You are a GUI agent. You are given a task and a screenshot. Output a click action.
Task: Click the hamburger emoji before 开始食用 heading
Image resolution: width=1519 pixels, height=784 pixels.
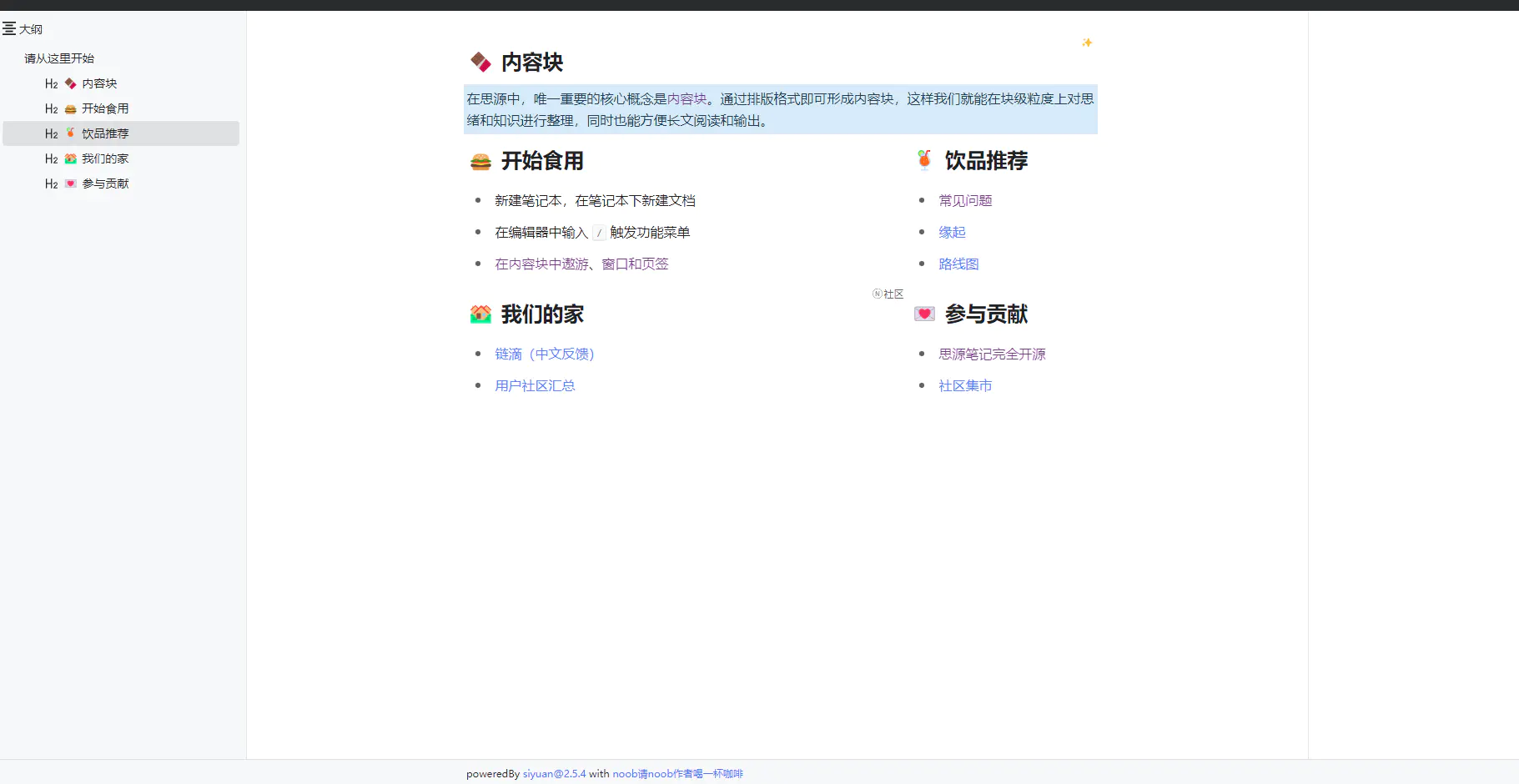(480, 161)
